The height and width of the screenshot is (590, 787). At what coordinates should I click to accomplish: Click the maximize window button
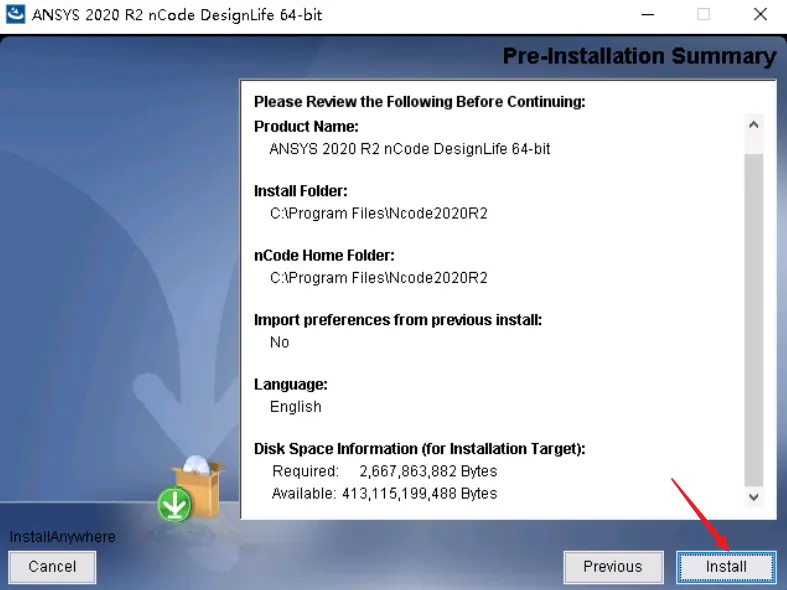tap(704, 15)
